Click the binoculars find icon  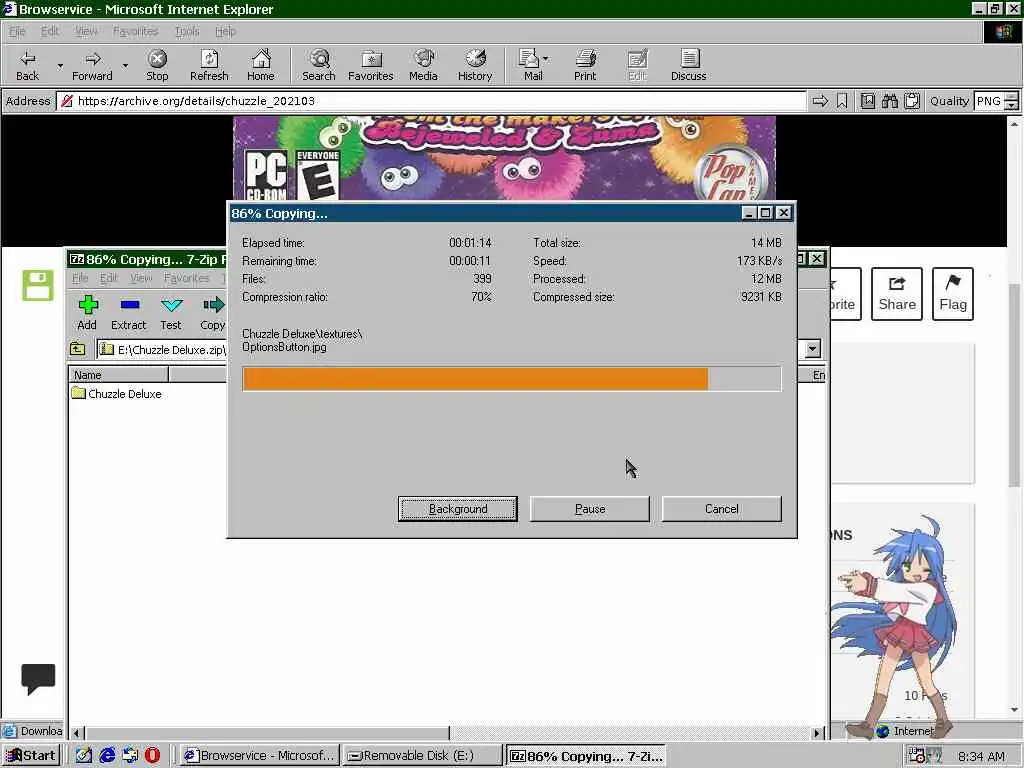pos(889,101)
